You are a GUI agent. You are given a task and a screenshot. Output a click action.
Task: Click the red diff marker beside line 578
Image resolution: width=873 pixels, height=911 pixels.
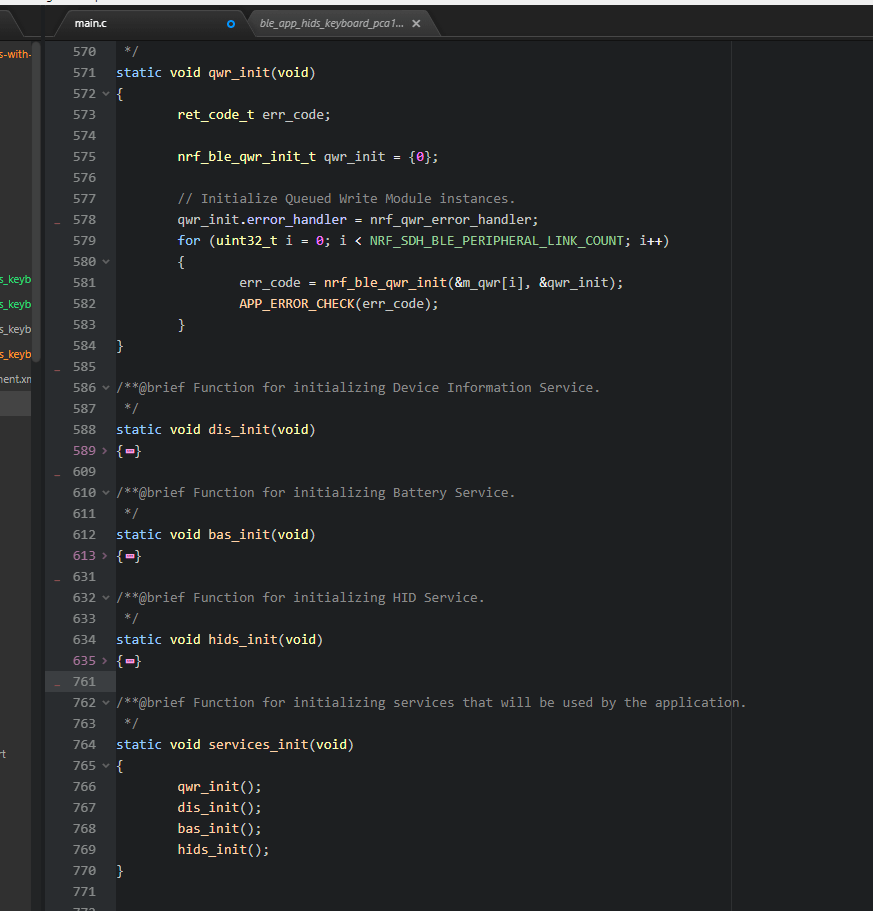56,221
